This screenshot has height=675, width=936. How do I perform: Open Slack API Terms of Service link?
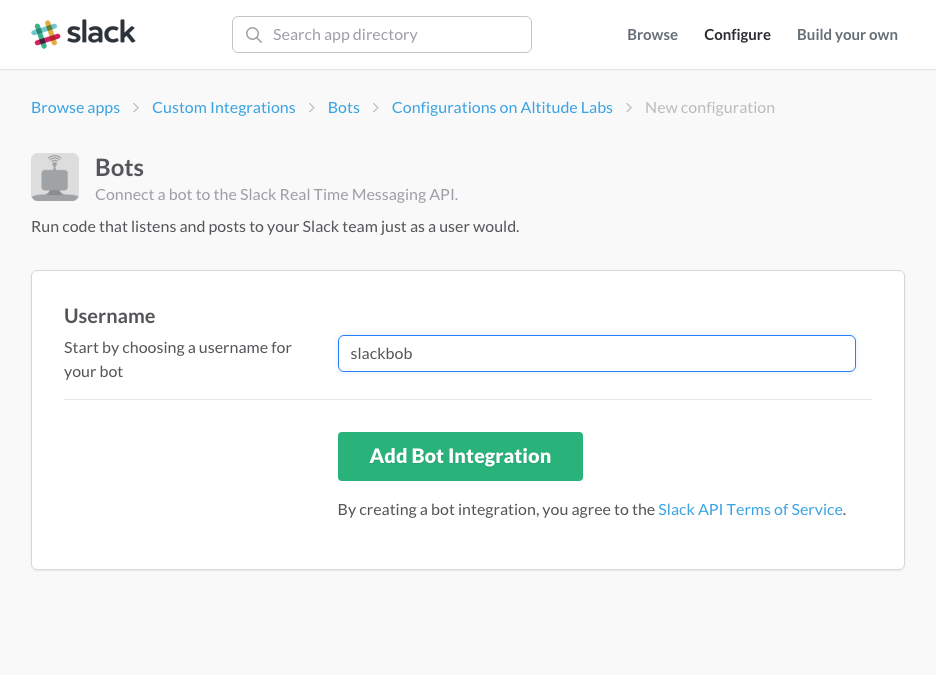(750, 510)
